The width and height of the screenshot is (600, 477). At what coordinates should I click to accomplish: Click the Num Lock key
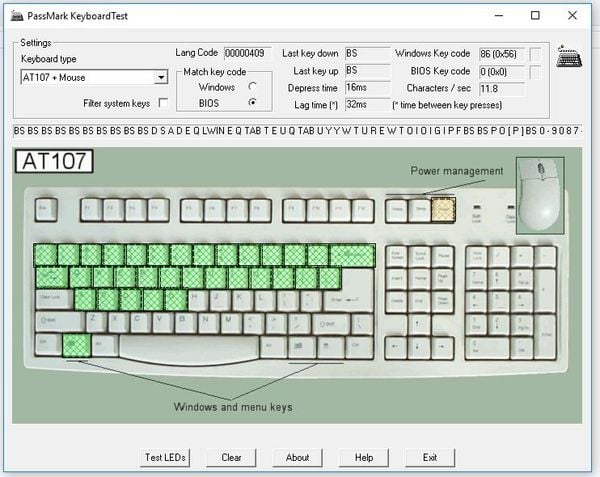tap(476, 256)
